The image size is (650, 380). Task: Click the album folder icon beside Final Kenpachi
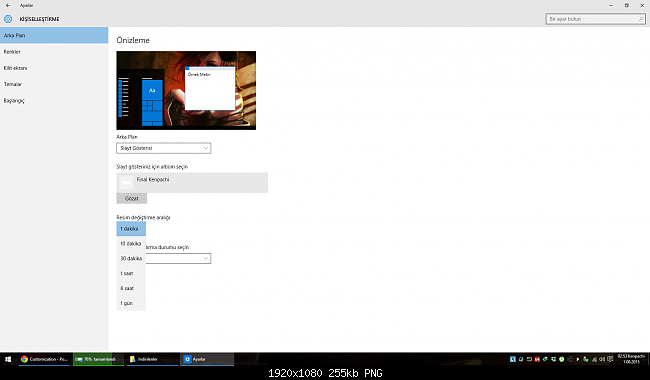tap(126, 183)
